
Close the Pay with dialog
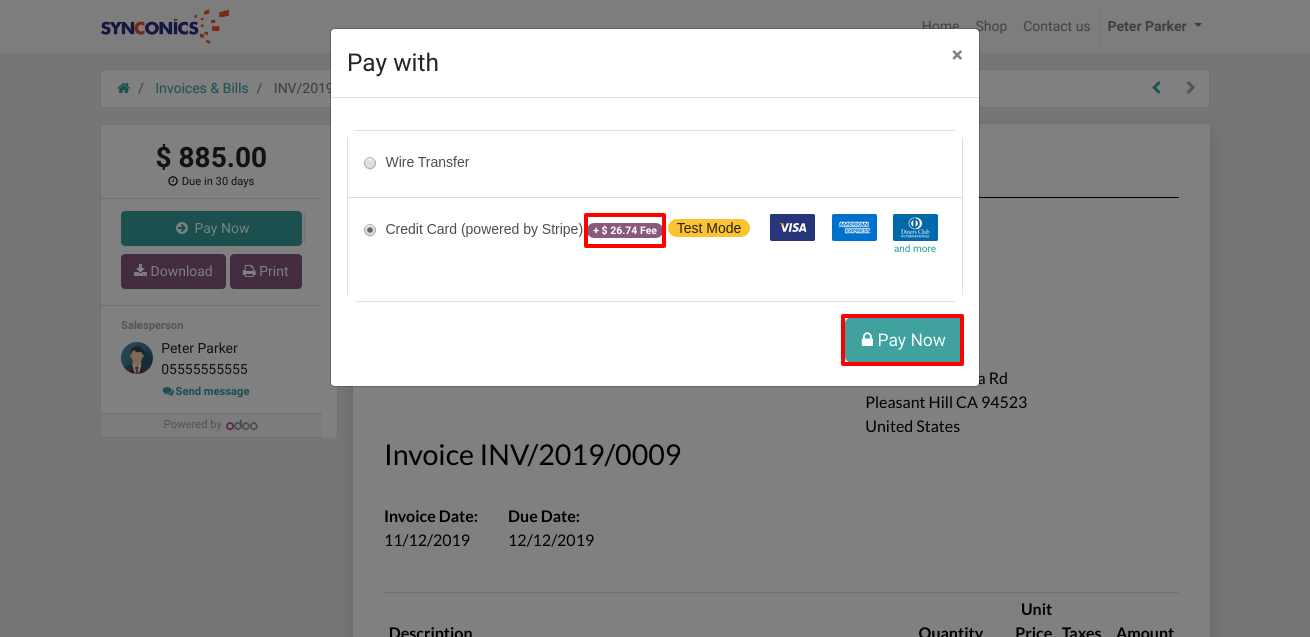[x=957, y=55]
